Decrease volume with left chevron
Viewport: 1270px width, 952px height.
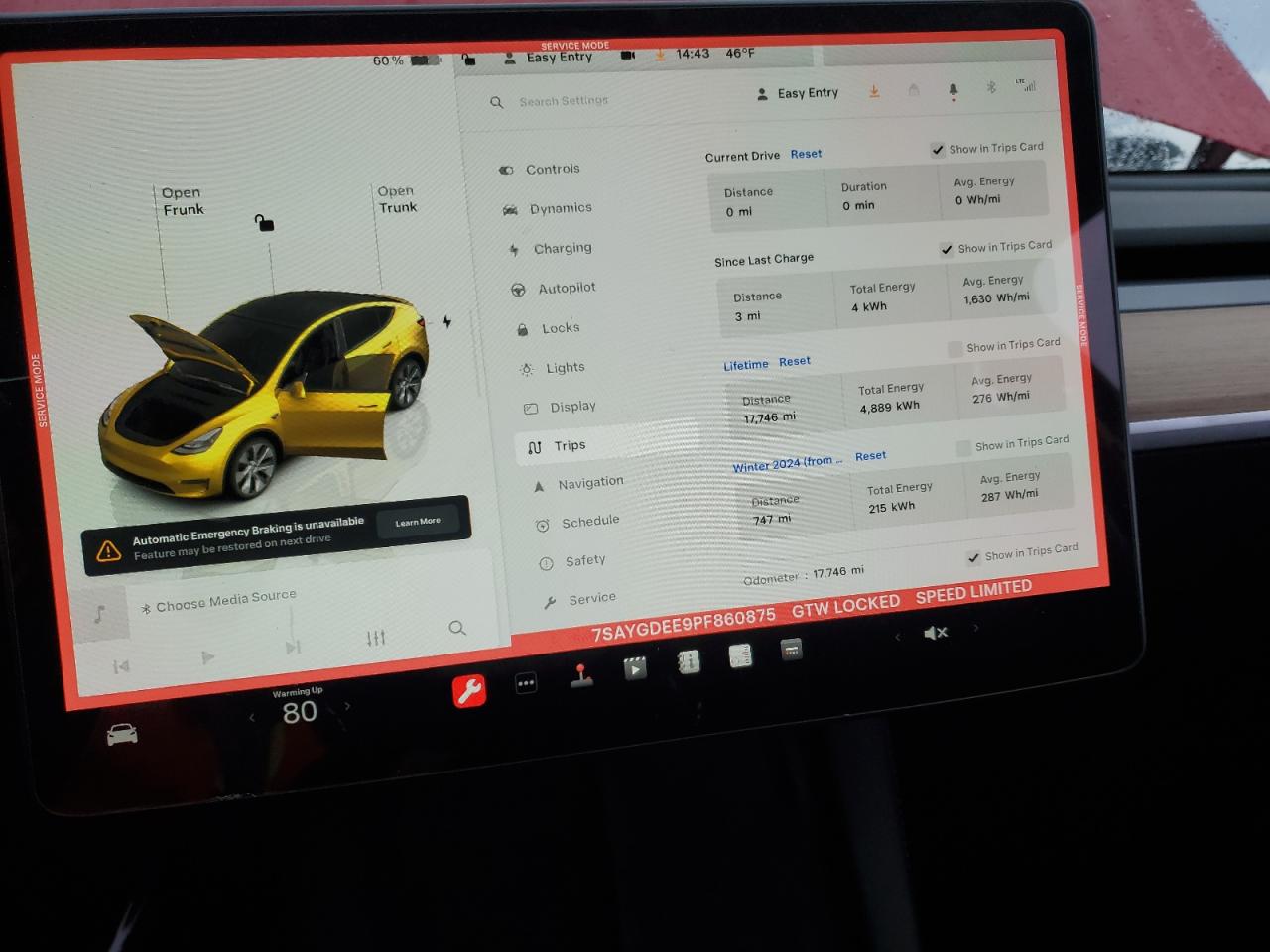(898, 637)
